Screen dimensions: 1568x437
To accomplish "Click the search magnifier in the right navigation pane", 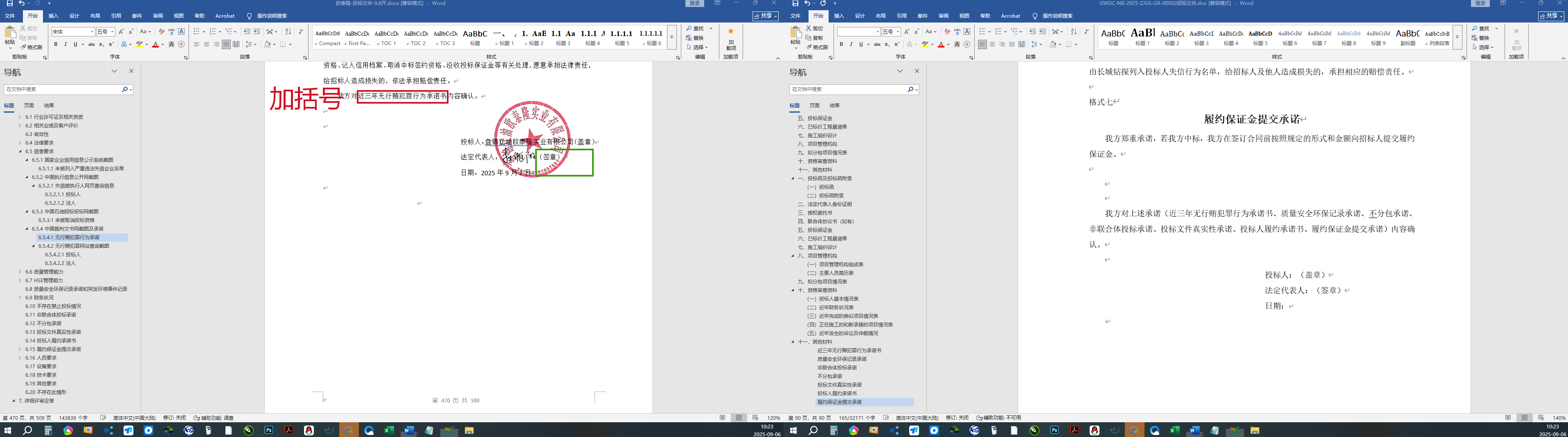I will pyautogui.click(x=910, y=90).
